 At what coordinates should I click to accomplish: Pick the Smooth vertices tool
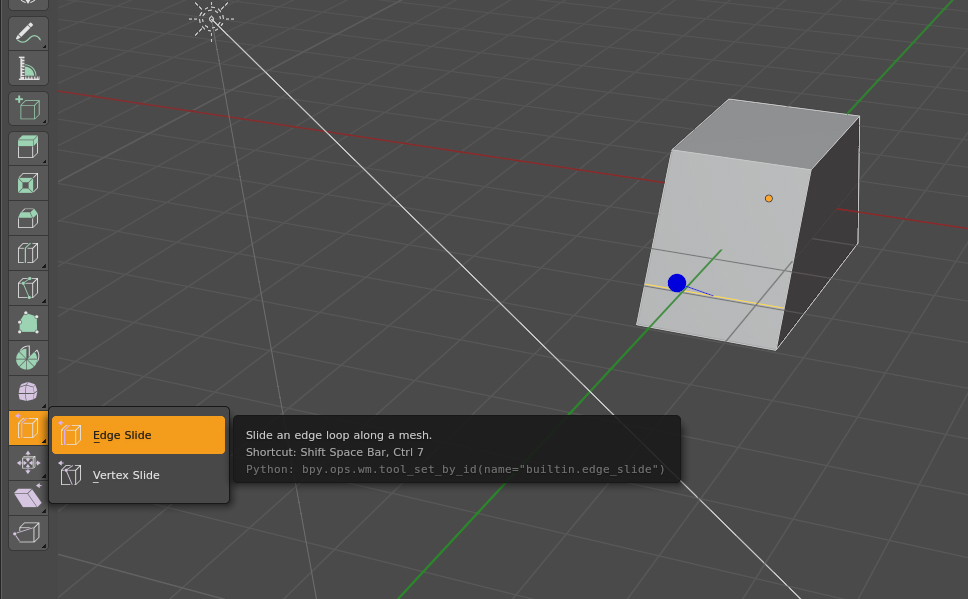coord(28,392)
